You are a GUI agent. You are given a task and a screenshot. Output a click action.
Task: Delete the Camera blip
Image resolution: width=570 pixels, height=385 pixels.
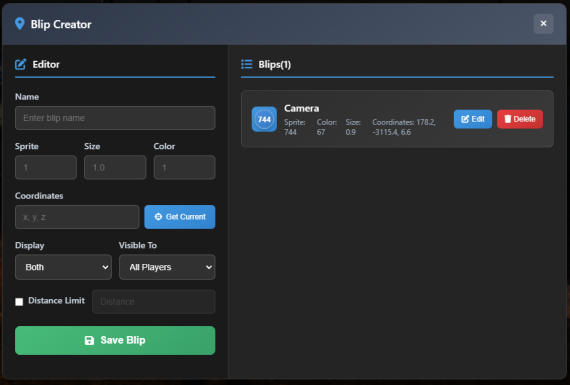click(x=520, y=119)
